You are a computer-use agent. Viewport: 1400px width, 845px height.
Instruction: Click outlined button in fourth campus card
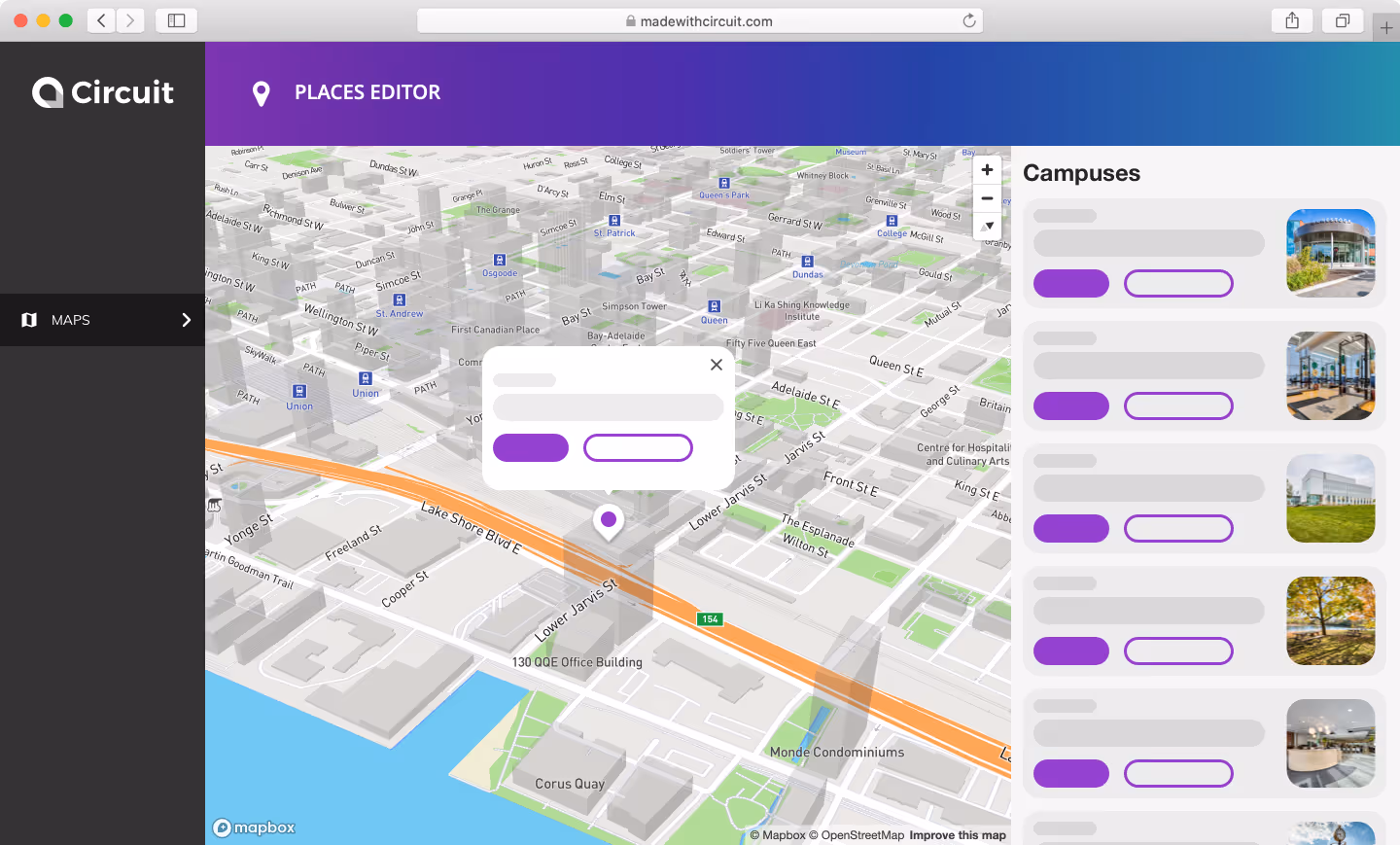1178,651
